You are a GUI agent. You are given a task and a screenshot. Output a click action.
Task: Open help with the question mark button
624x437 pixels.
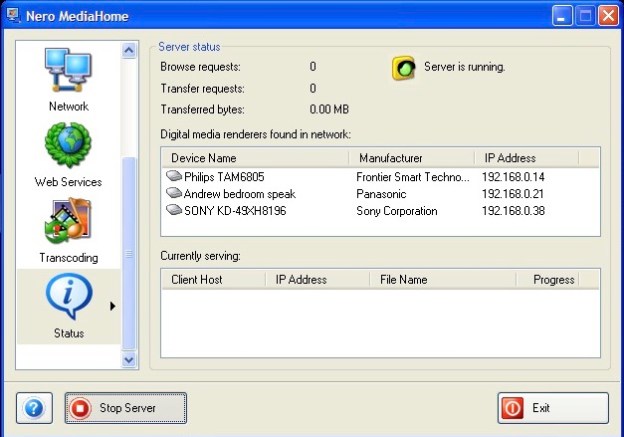click(x=34, y=408)
